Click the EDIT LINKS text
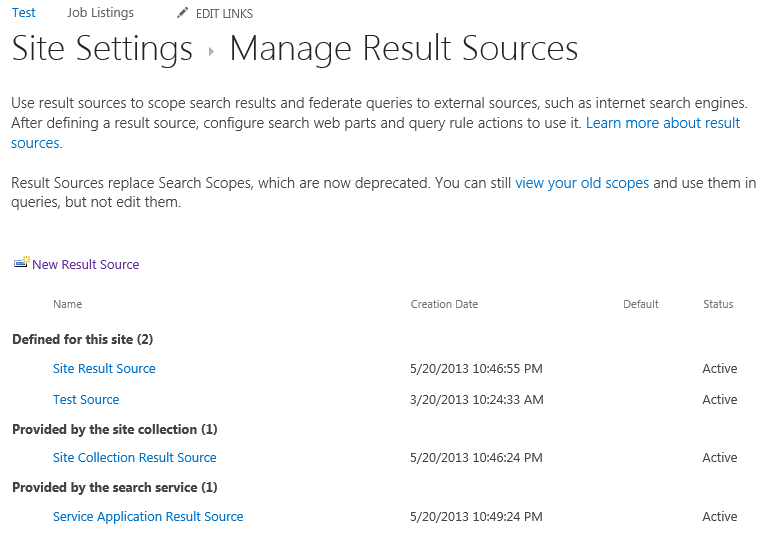This screenshot has height=537, width=770. (x=224, y=14)
